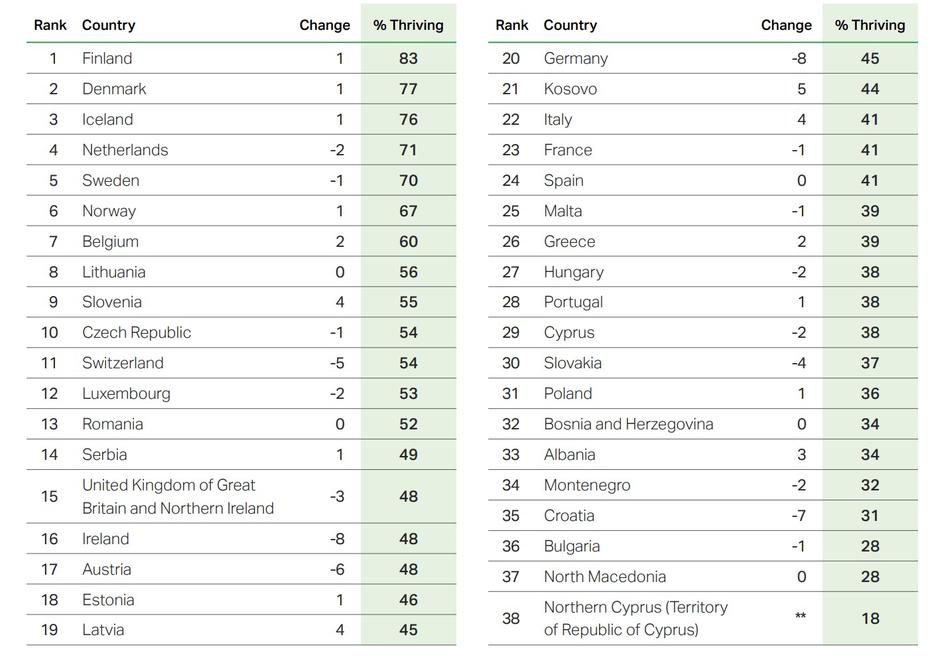The image size is (940, 657).
Task: Select Ireland's -8 change value
Action: click(337, 539)
